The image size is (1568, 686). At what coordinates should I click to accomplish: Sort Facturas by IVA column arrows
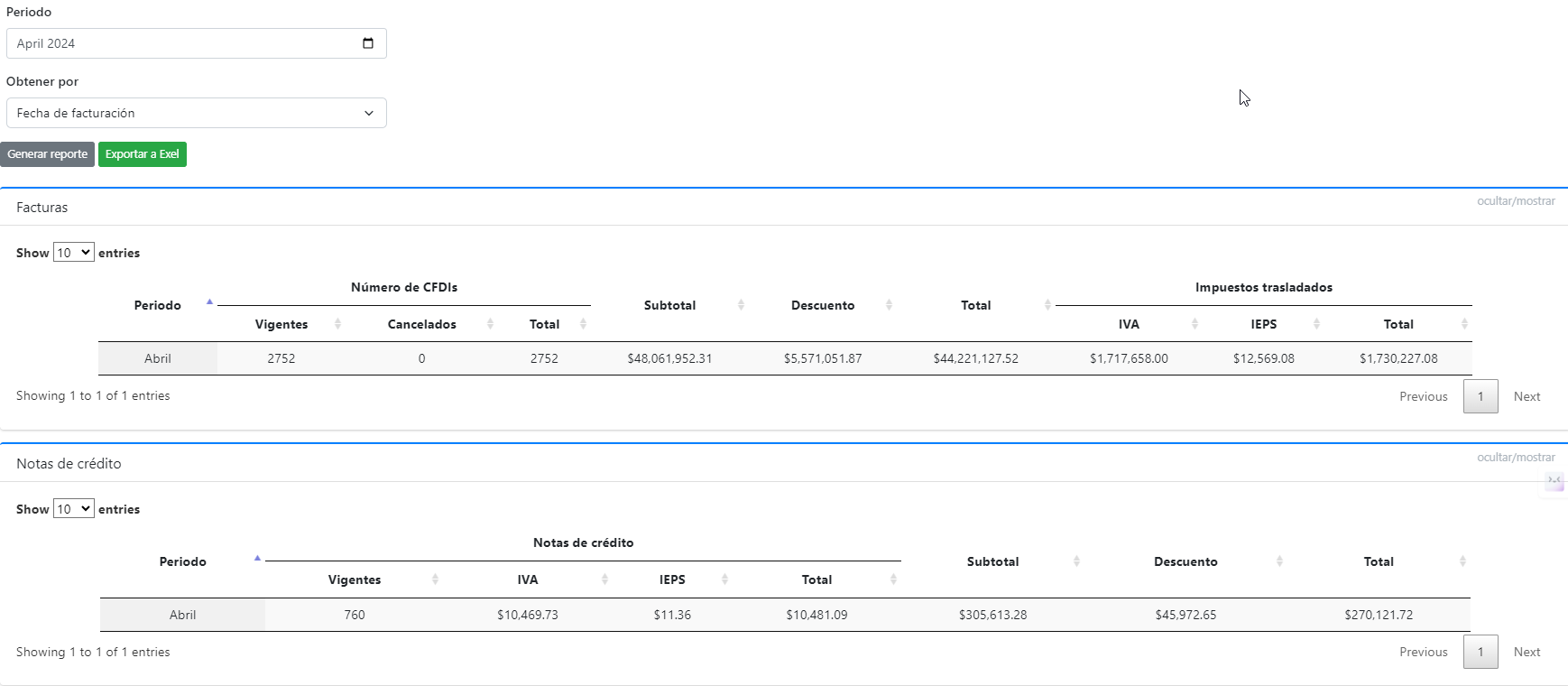click(1194, 324)
